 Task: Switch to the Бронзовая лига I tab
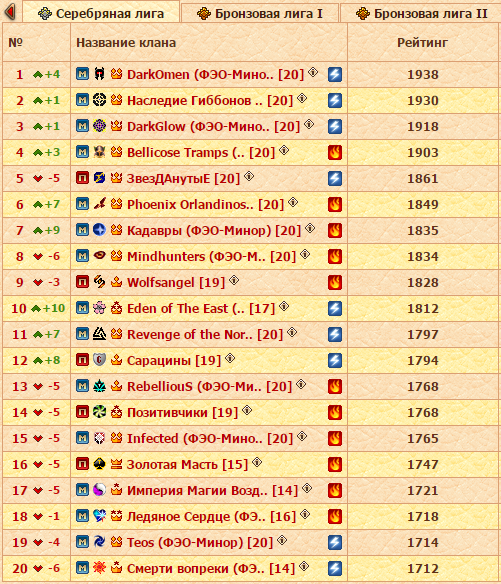(260, 13)
